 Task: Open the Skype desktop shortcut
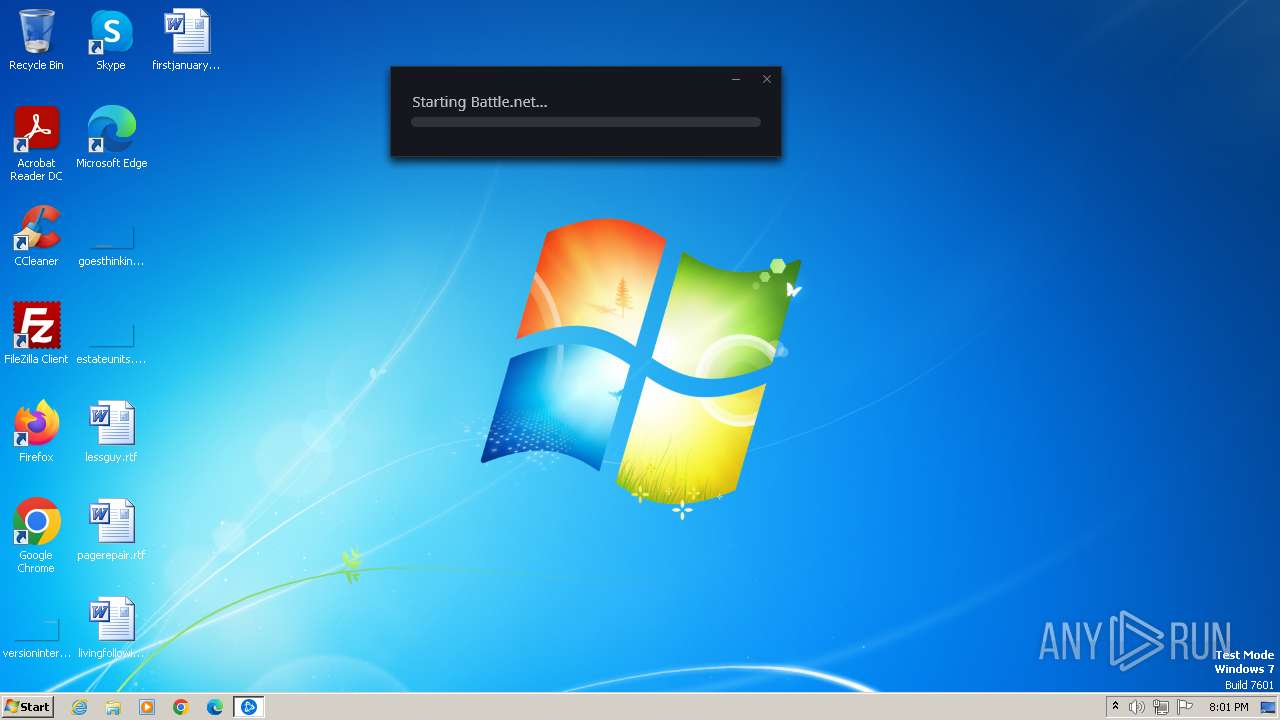pos(111,40)
